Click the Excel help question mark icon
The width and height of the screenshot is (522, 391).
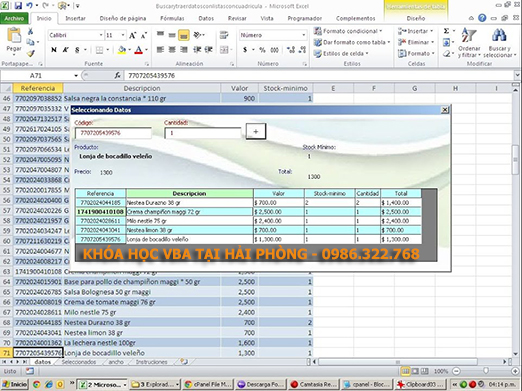click(x=482, y=18)
